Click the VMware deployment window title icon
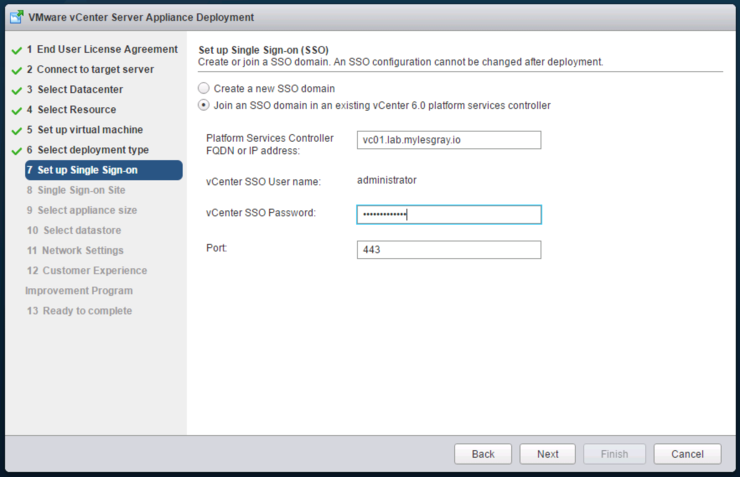 tap(17, 17)
